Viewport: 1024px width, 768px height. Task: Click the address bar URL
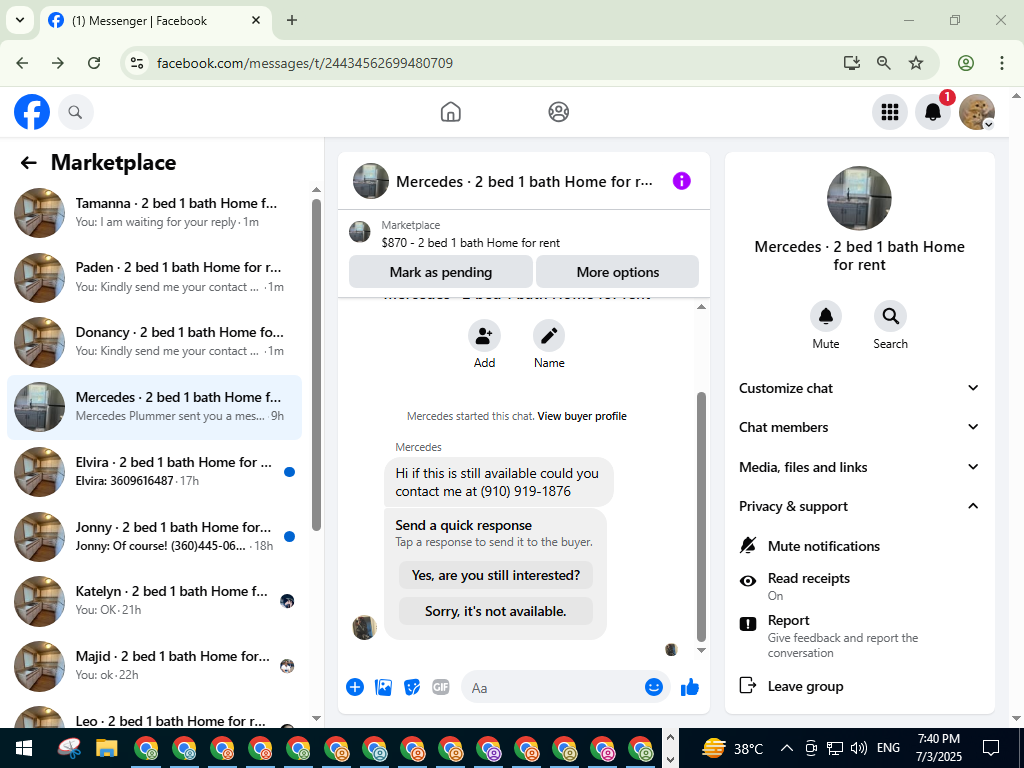(x=305, y=63)
